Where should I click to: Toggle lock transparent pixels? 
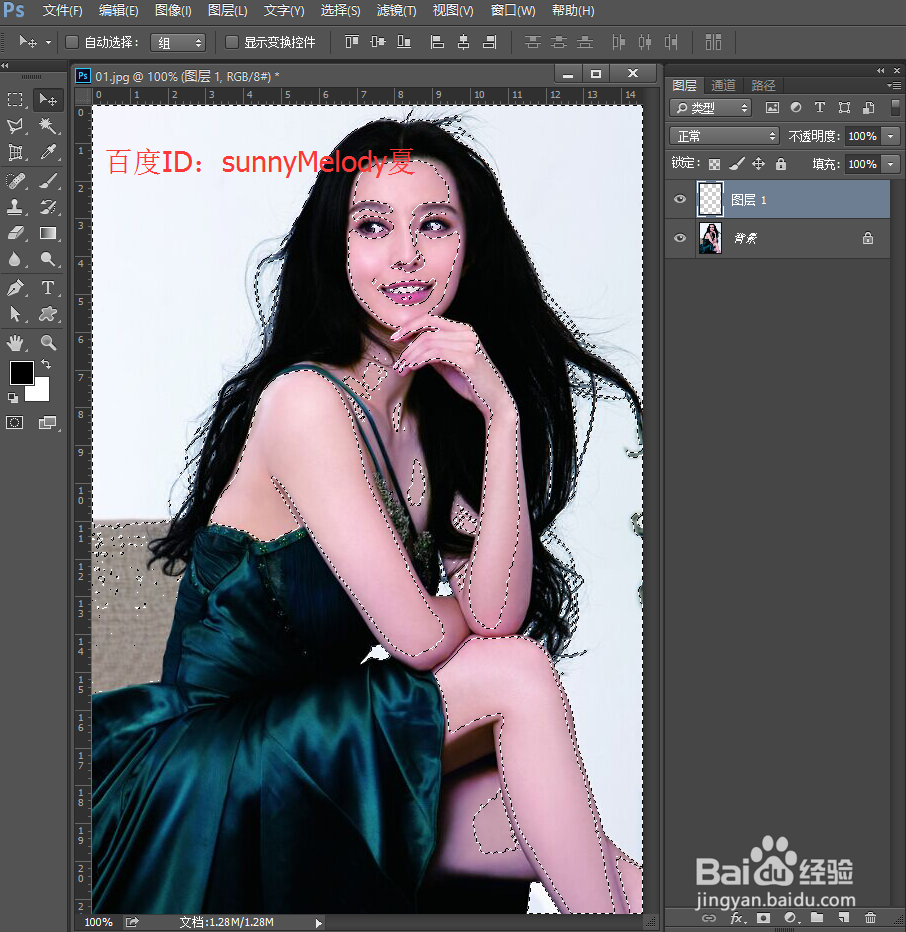click(x=715, y=164)
